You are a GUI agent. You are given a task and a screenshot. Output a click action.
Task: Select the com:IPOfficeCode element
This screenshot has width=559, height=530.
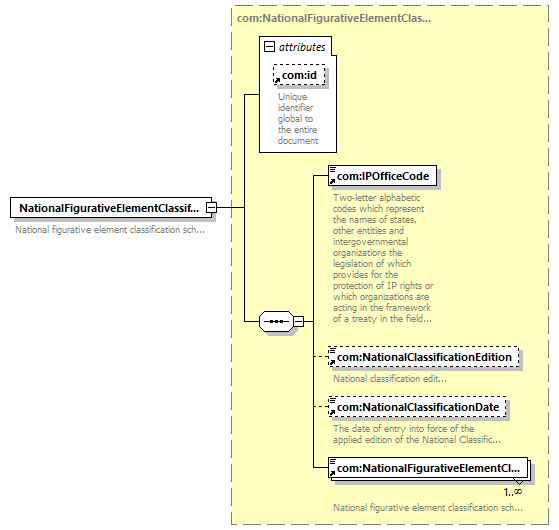[x=383, y=176]
